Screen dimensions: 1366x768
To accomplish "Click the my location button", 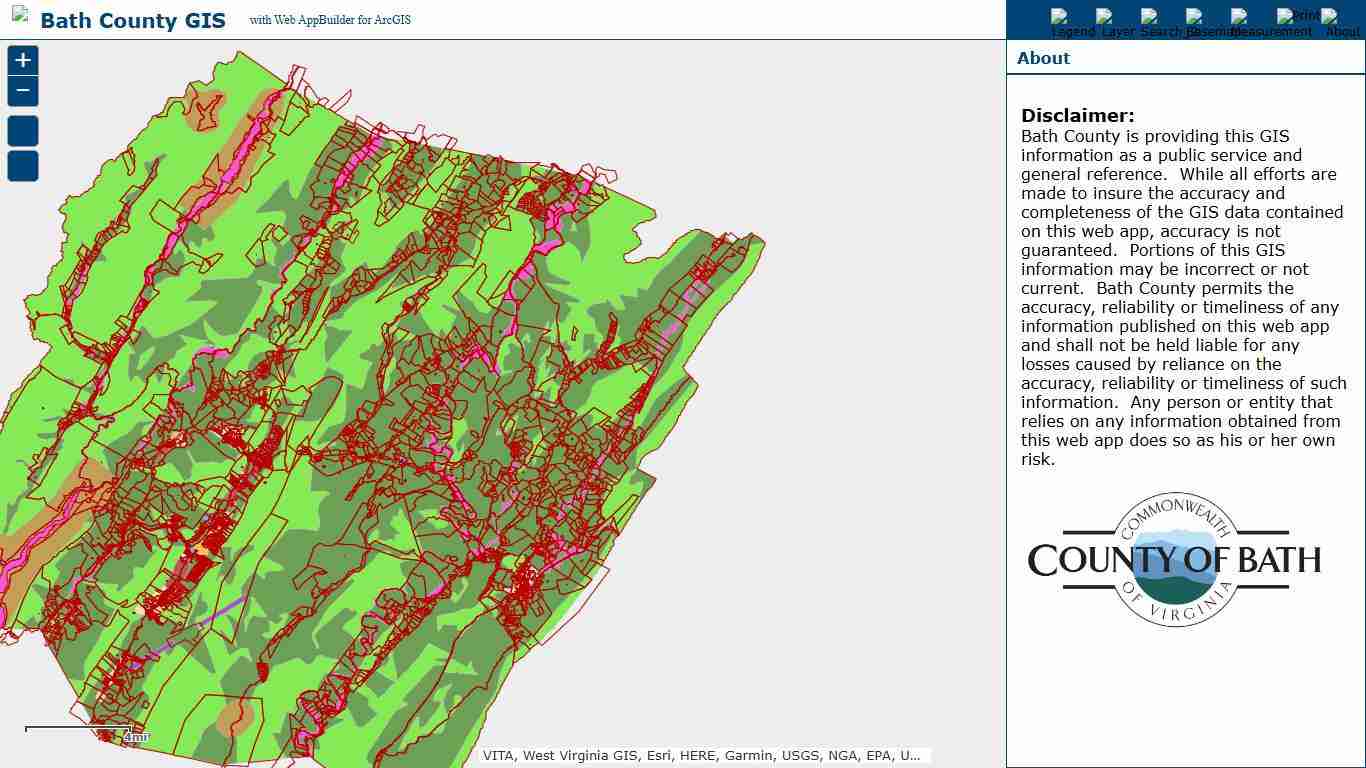I will [22, 166].
